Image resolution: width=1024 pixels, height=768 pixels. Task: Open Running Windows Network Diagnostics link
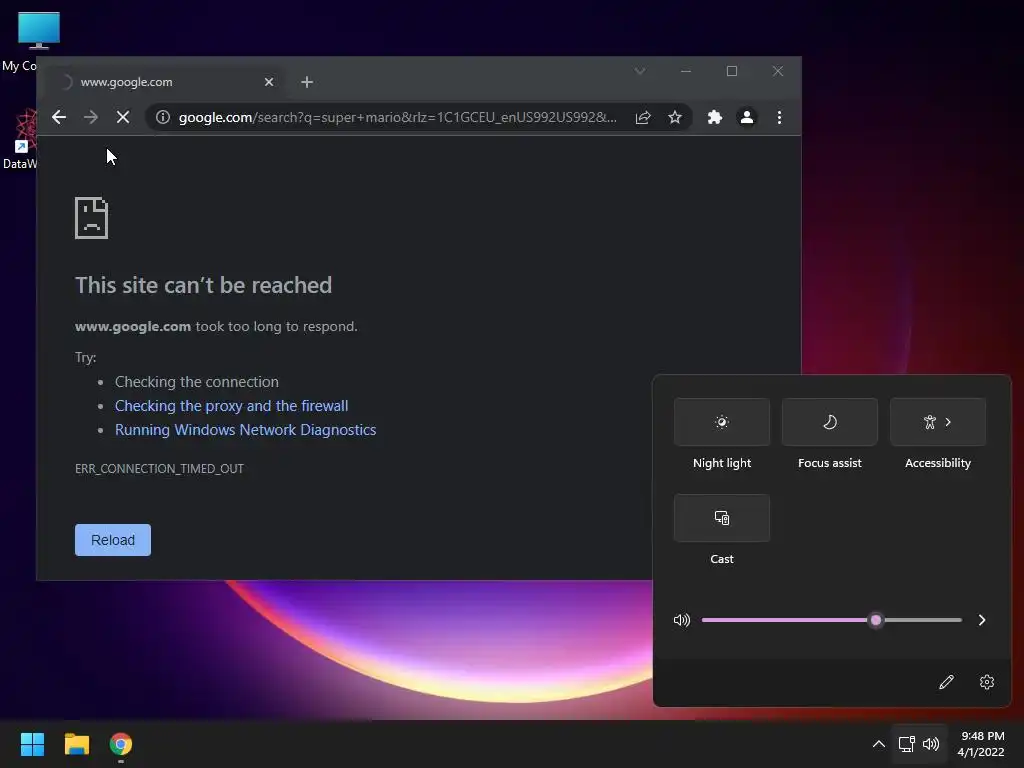[246, 430]
